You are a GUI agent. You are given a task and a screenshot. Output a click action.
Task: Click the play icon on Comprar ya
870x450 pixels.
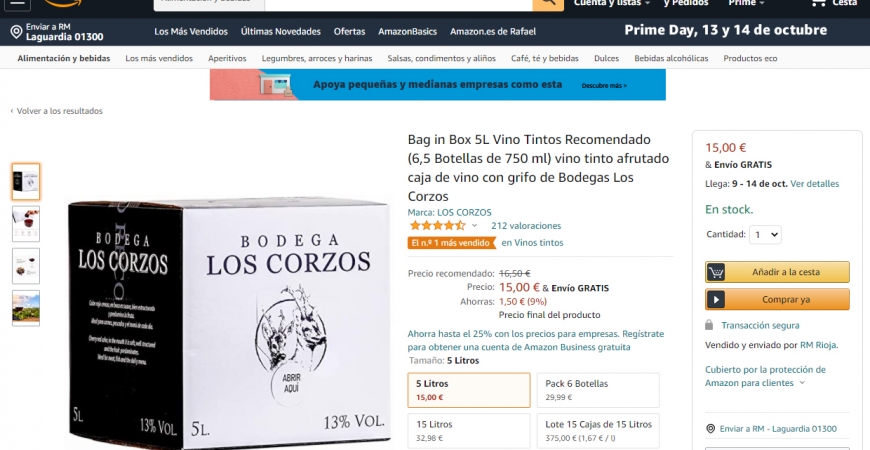716,300
